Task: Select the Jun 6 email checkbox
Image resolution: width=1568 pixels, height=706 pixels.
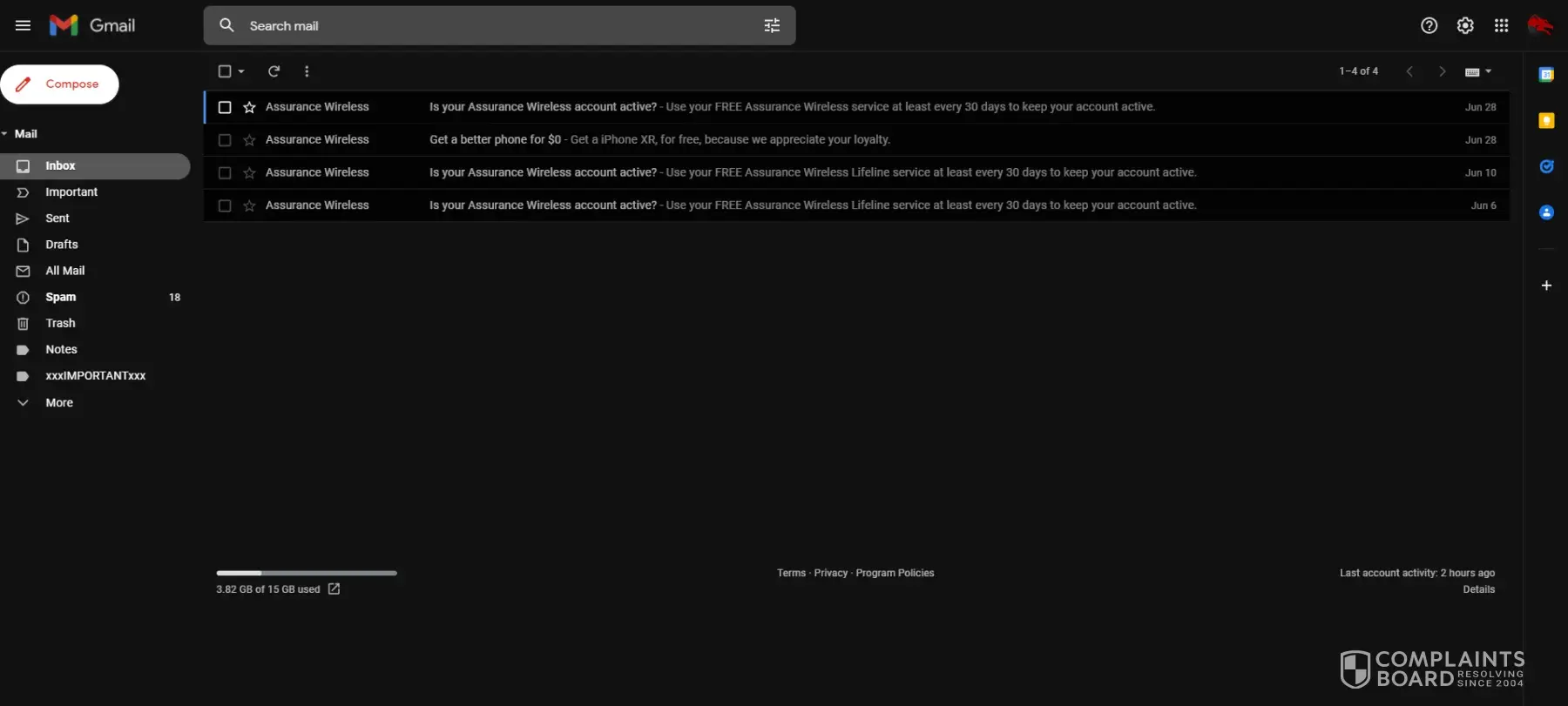Action: pyautogui.click(x=225, y=206)
